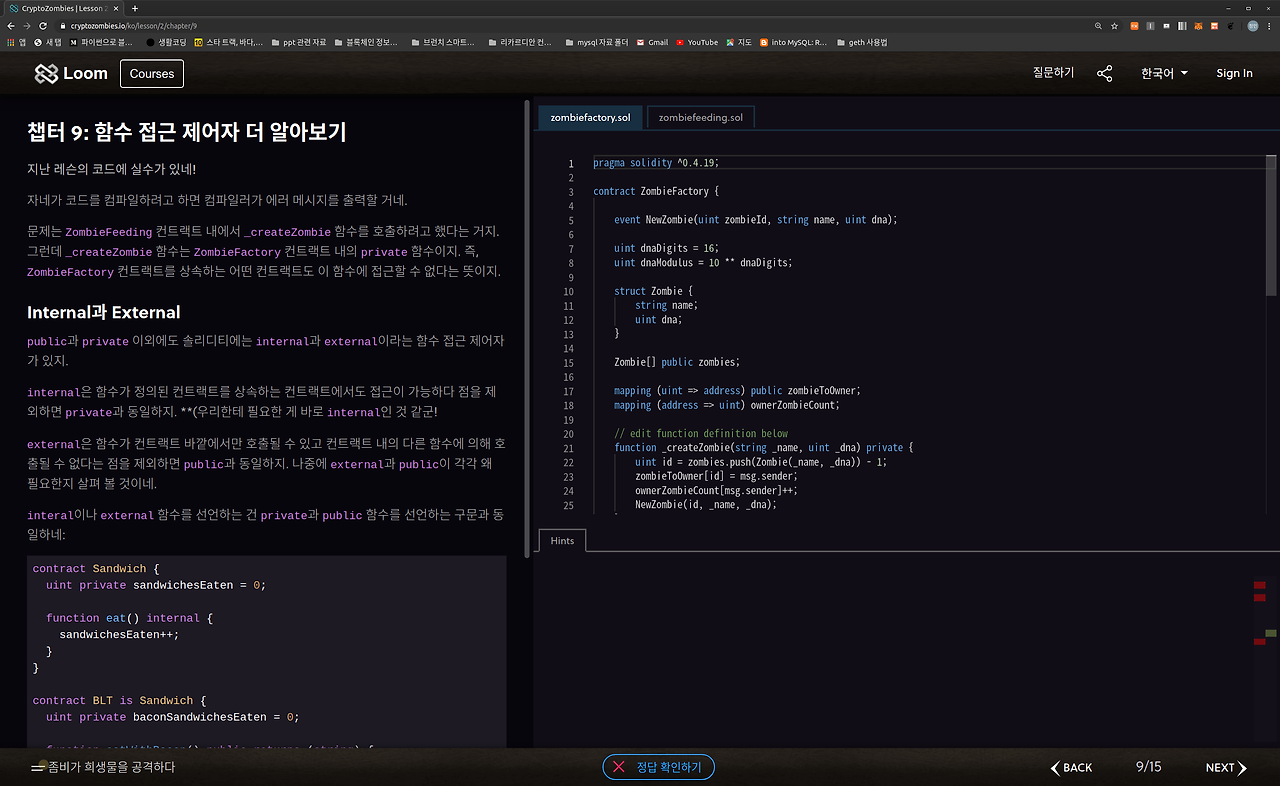Click the Loom logo in header

tap(71, 73)
